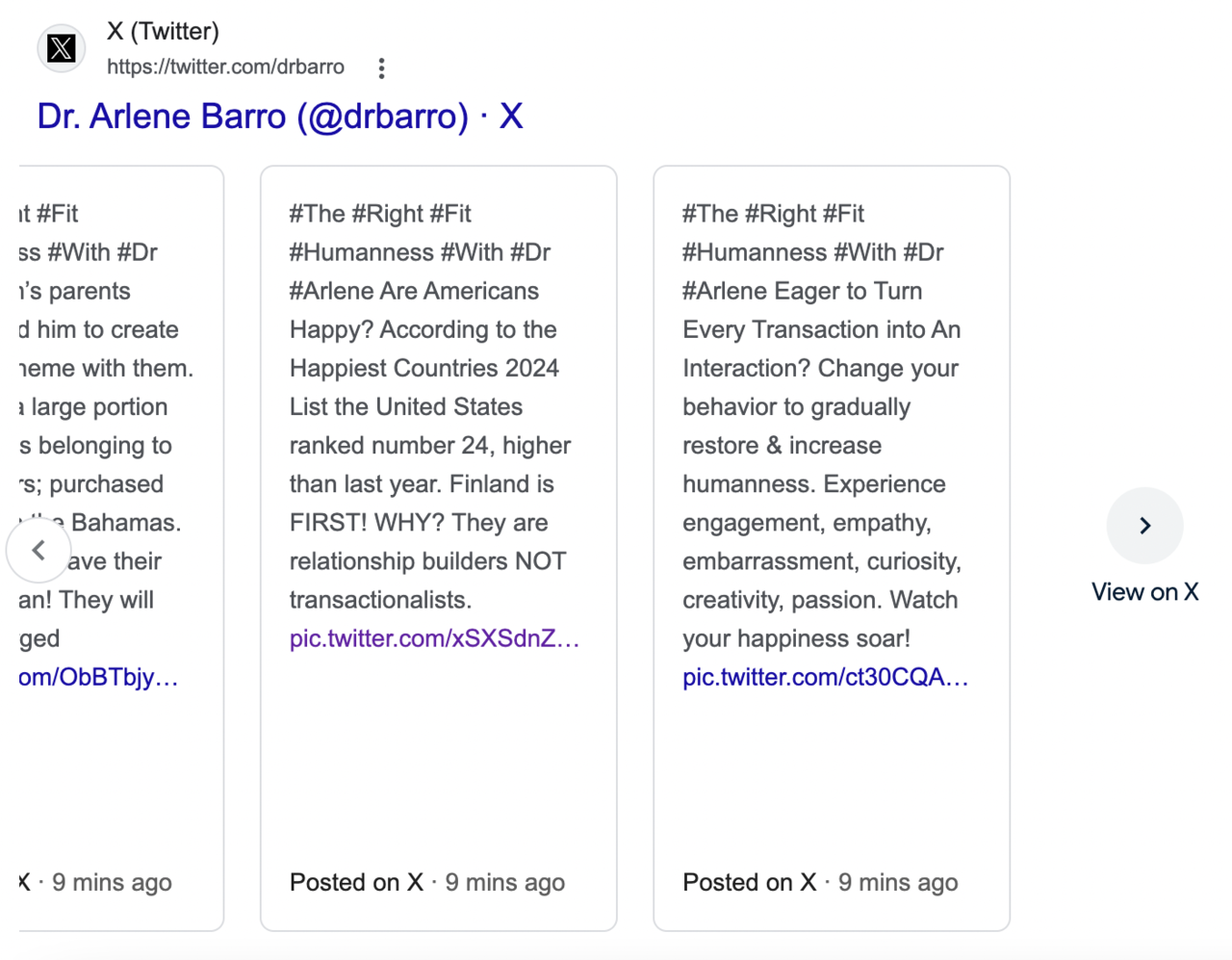Open the Are Americans Happy tweet card
Image resolution: width=1232 pixels, height=960 pixels.
(x=439, y=549)
